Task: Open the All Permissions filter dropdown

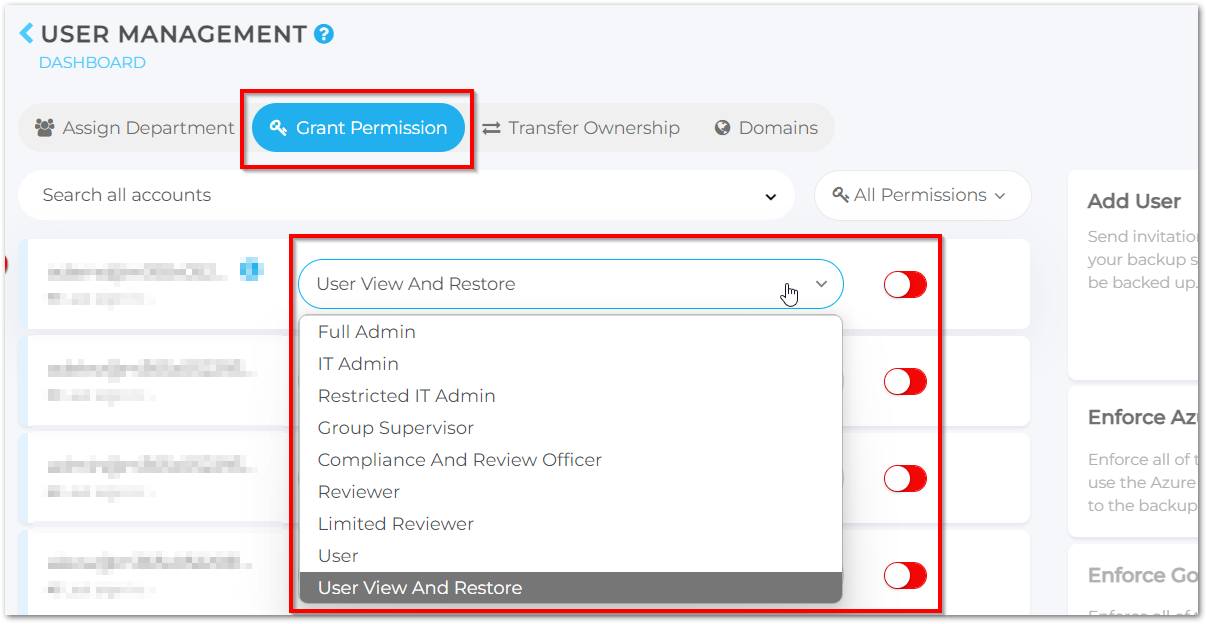Action: click(922, 195)
